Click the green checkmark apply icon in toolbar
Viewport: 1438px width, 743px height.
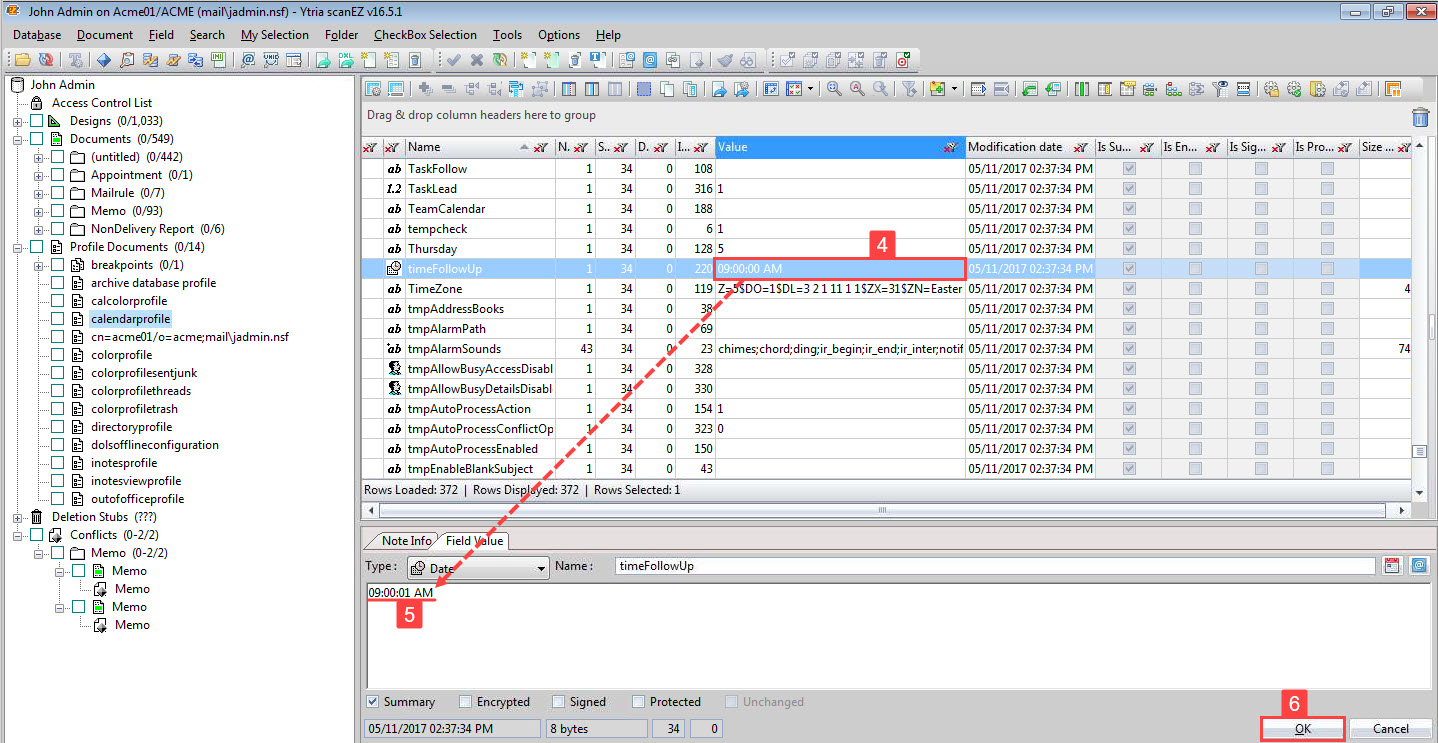coord(454,59)
